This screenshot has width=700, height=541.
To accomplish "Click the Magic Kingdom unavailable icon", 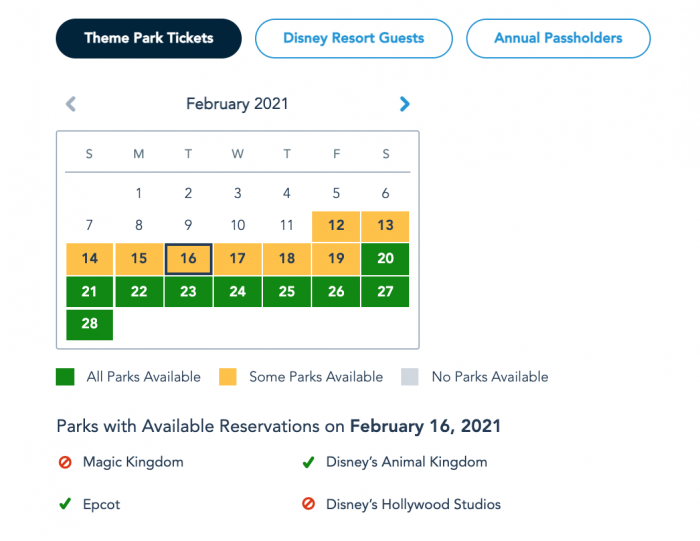I will tap(65, 462).
